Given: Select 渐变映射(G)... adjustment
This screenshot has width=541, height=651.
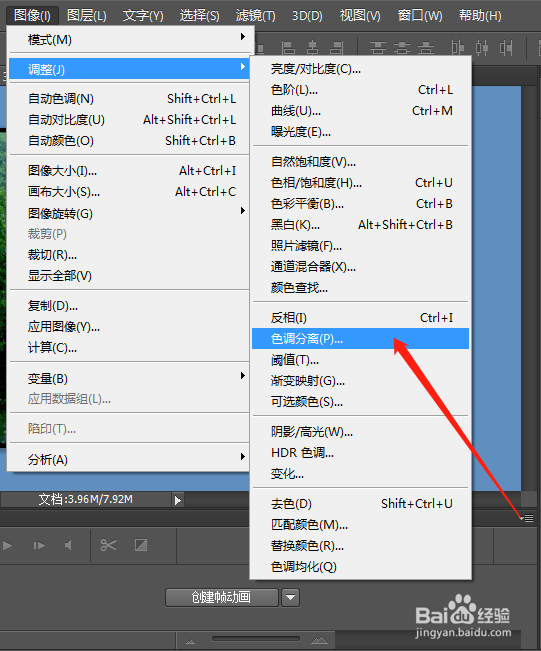Looking at the screenshot, I should click(360, 381).
